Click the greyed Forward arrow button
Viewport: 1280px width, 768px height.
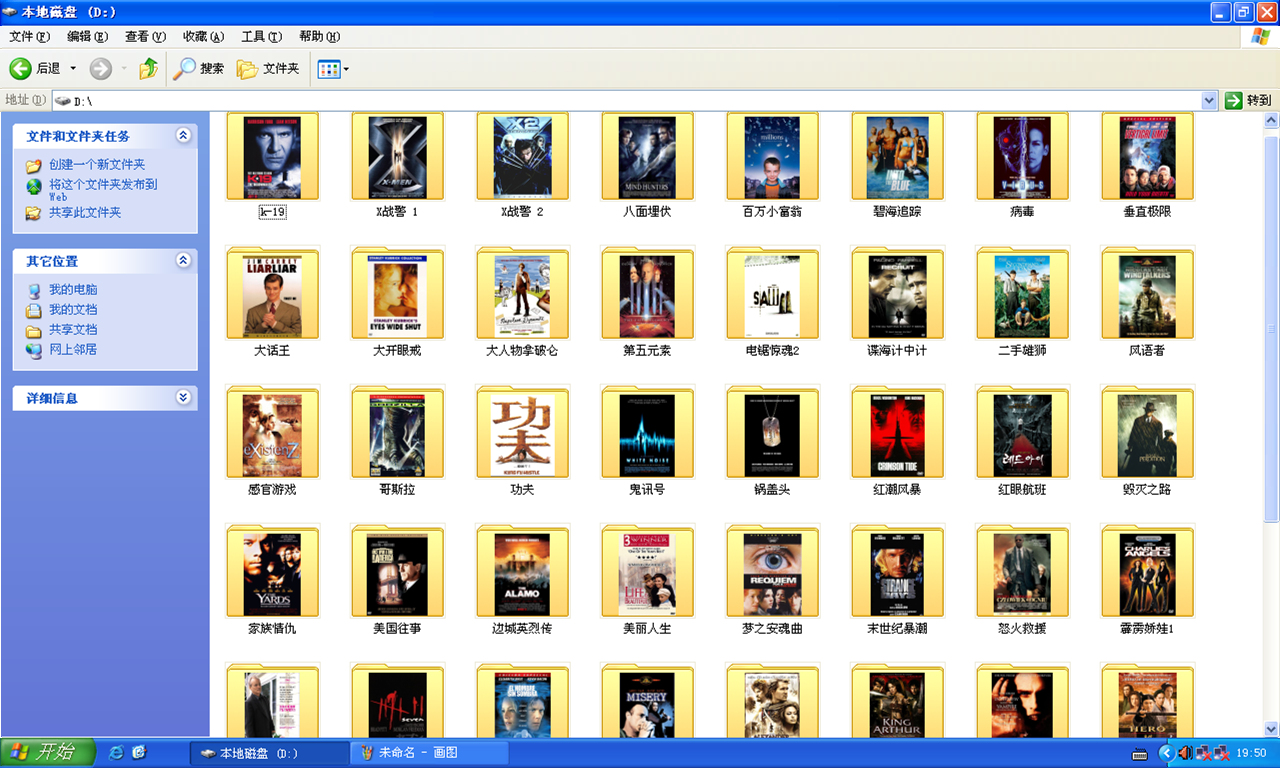click(100, 69)
